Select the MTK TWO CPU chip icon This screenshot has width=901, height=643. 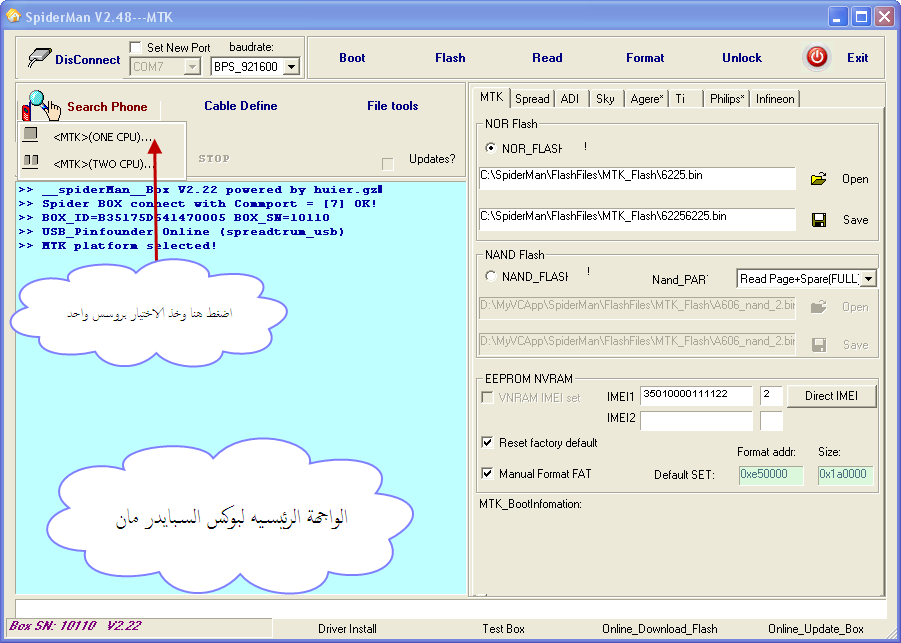[31, 162]
